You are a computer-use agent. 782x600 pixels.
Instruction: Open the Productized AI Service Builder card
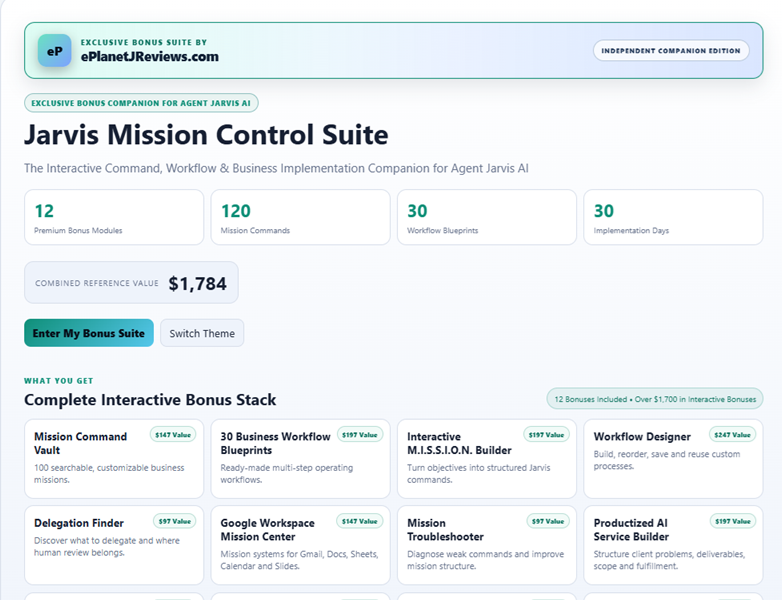[673, 545]
